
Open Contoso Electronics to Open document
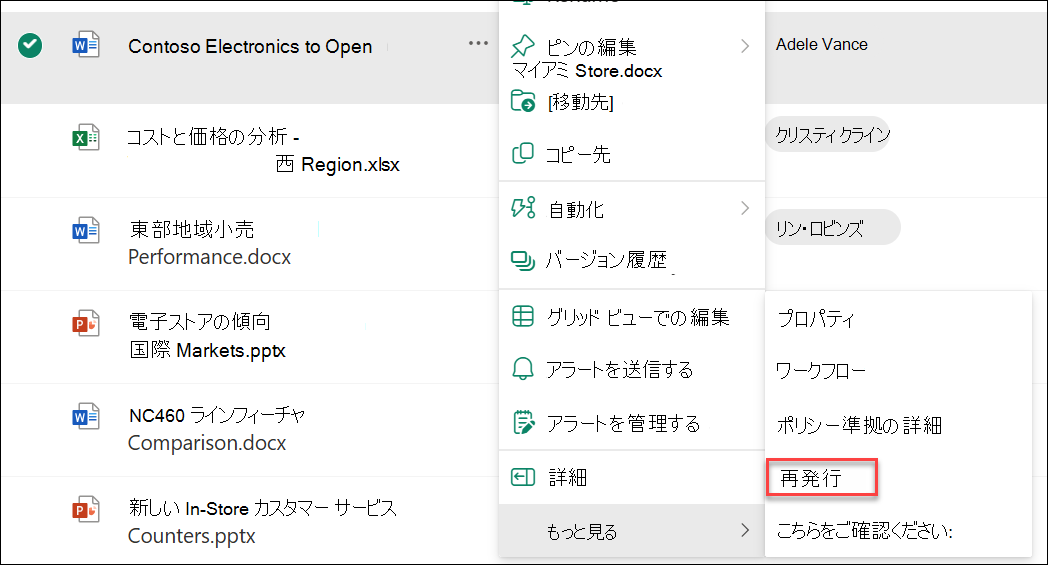(250, 47)
